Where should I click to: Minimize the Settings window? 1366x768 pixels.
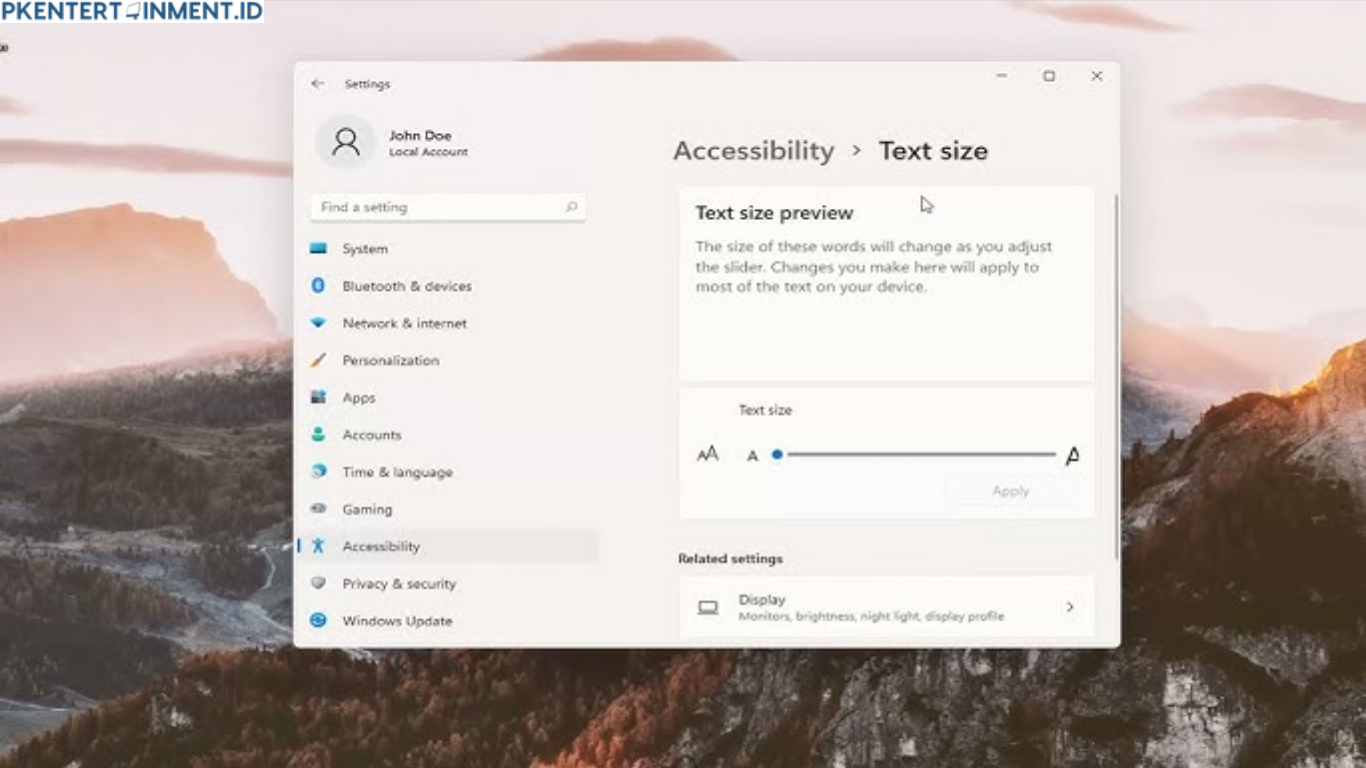(x=1002, y=76)
